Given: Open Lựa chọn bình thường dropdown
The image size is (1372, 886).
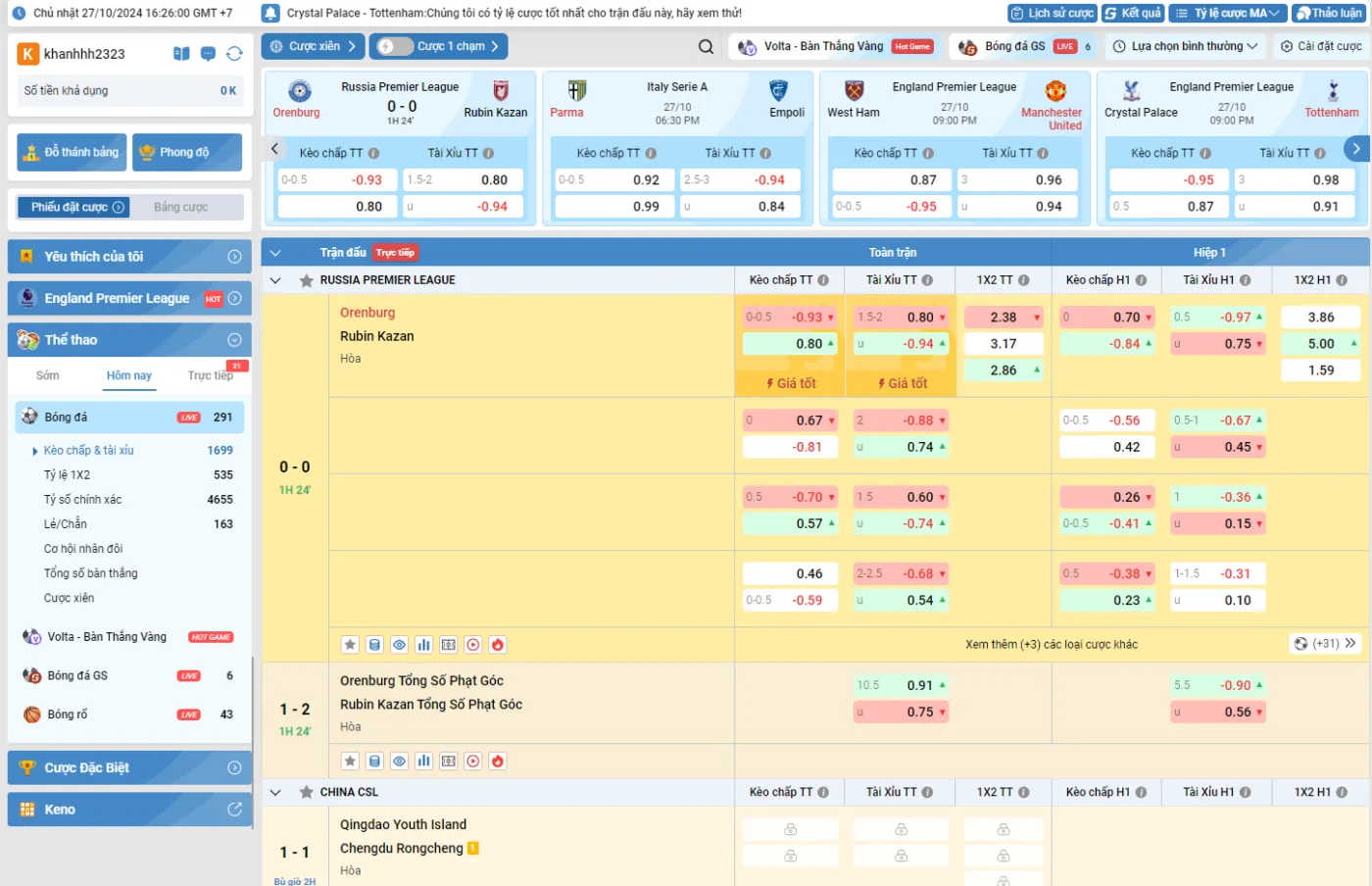Looking at the screenshot, I should click(1186, 46).
